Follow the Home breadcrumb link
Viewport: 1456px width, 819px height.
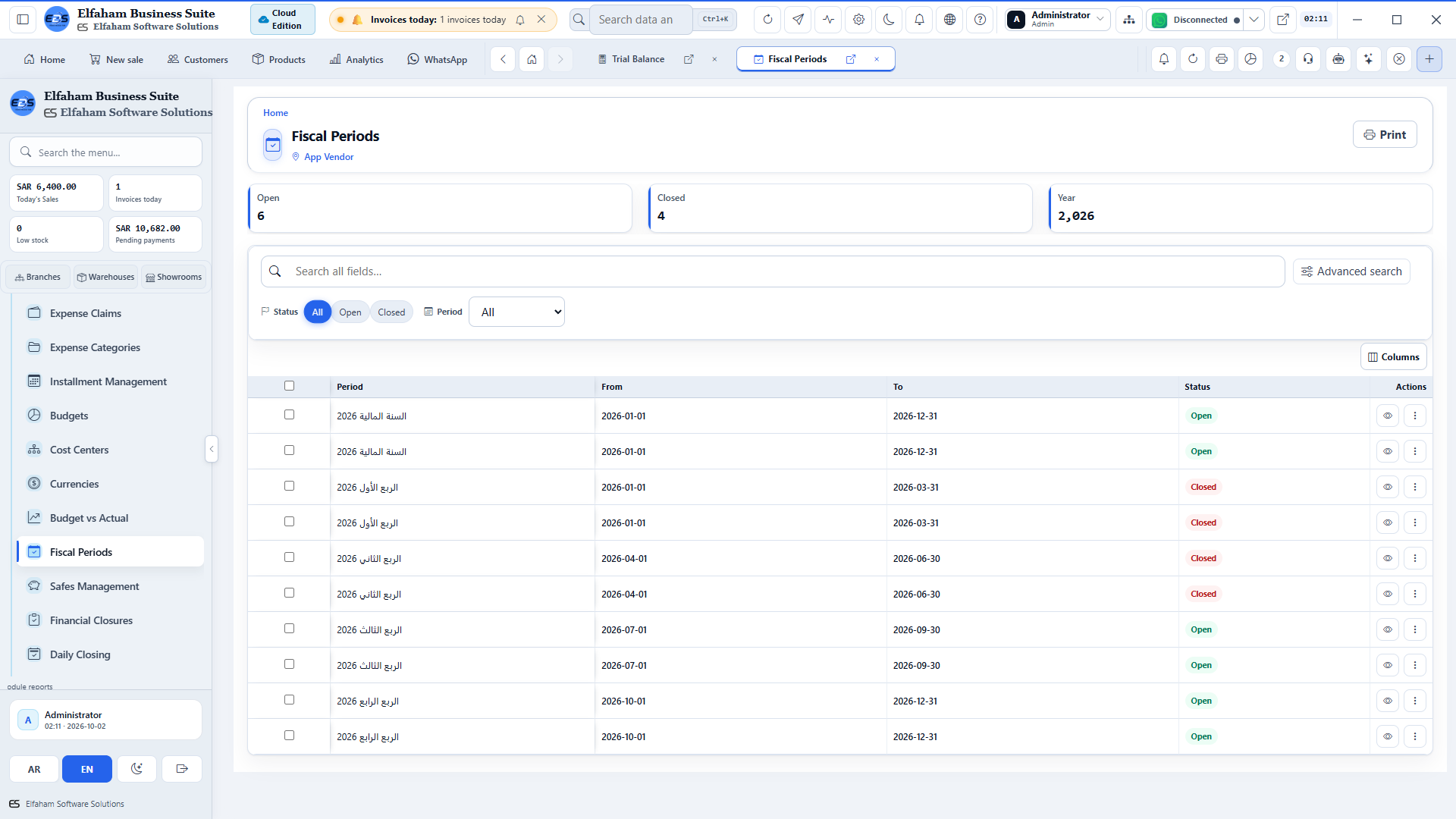click(x=275, y=113)
